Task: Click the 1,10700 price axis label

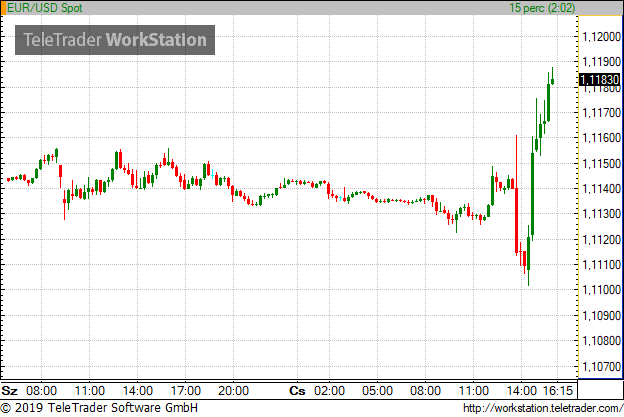Action: point(601,366)
